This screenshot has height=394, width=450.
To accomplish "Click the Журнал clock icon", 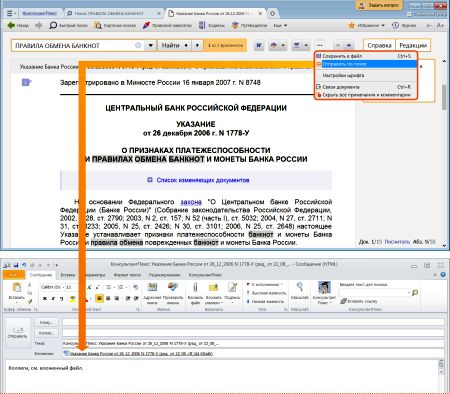I will [395, 25].
